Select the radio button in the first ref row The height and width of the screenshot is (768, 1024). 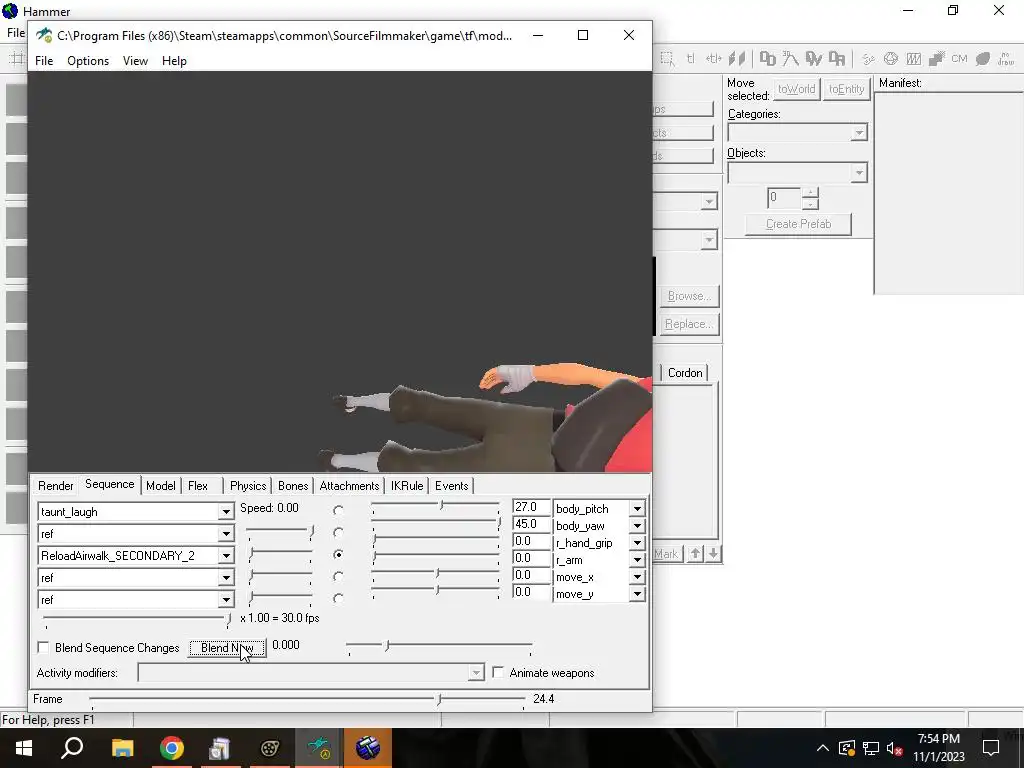click(x=338, y=532)
